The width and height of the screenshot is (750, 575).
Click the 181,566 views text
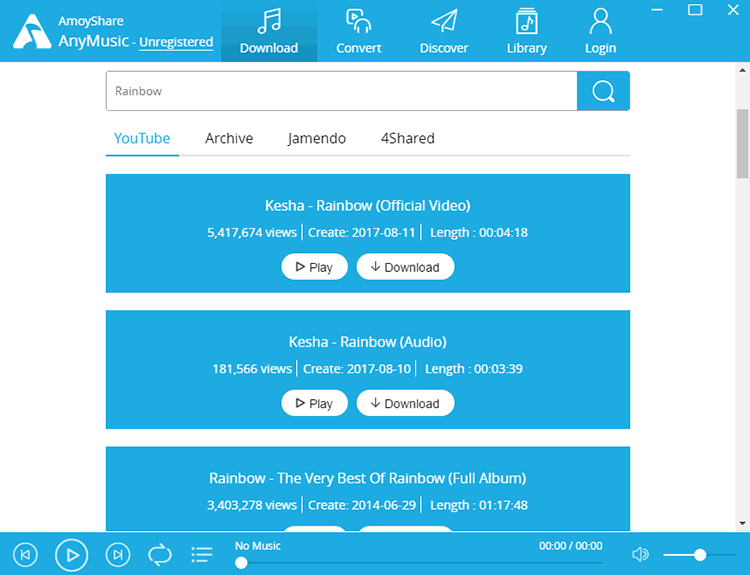[252, 369]
